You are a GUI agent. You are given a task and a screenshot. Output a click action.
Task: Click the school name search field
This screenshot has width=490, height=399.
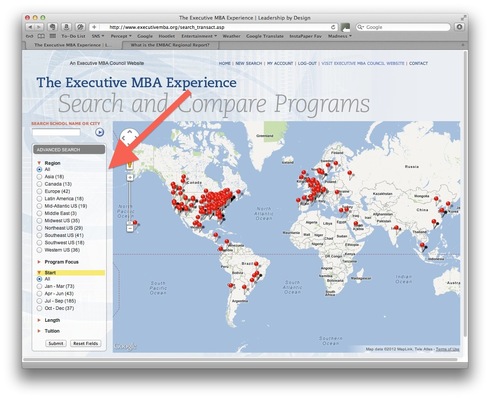(x=56, y=132)
